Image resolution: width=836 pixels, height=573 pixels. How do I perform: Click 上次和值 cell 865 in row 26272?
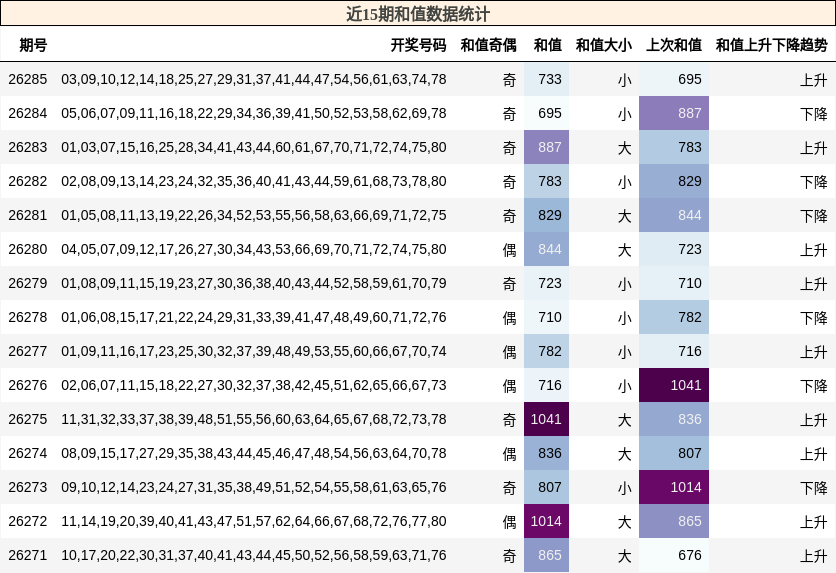[x=674, y=521]
